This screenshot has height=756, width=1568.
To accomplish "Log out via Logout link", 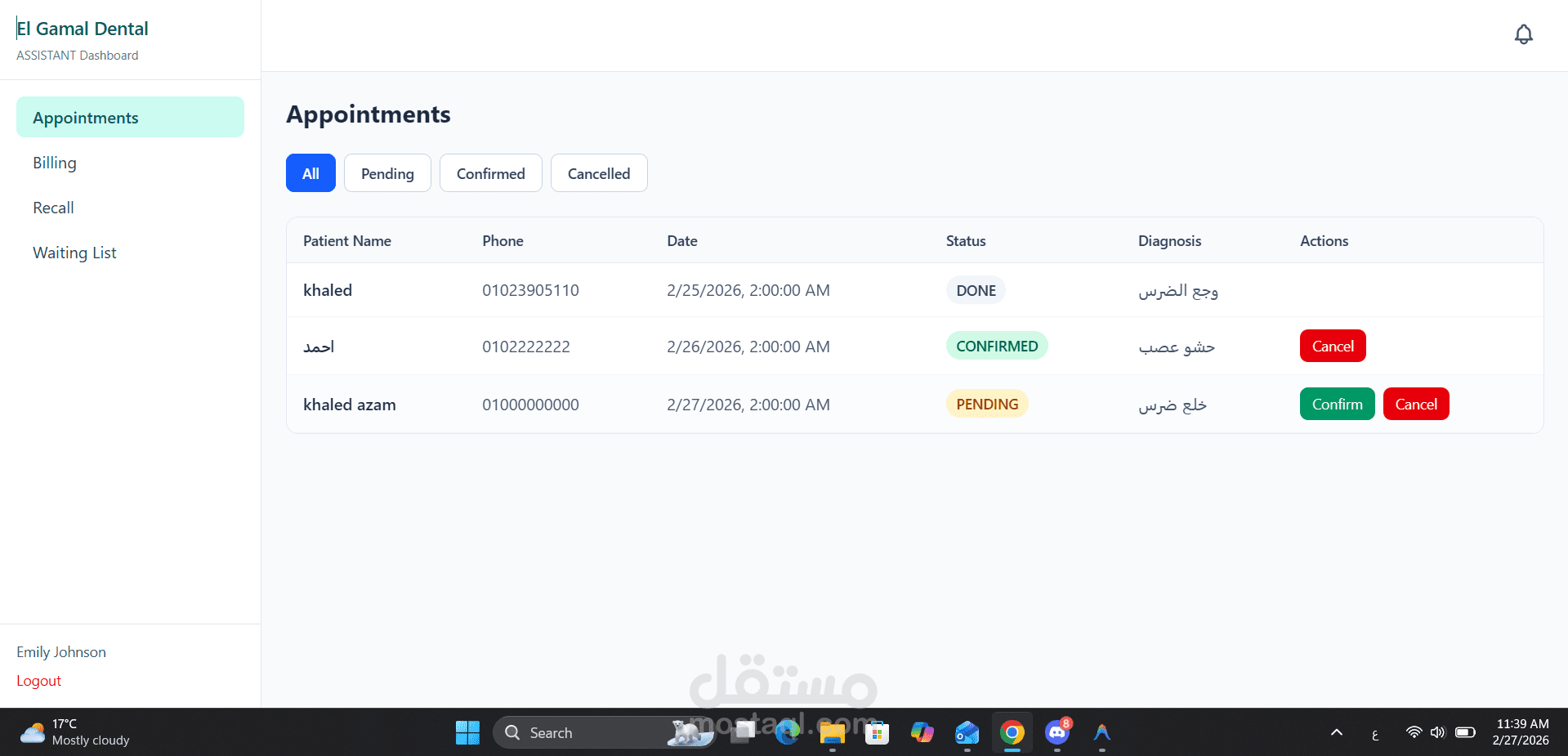I will [x=39, y=681].
